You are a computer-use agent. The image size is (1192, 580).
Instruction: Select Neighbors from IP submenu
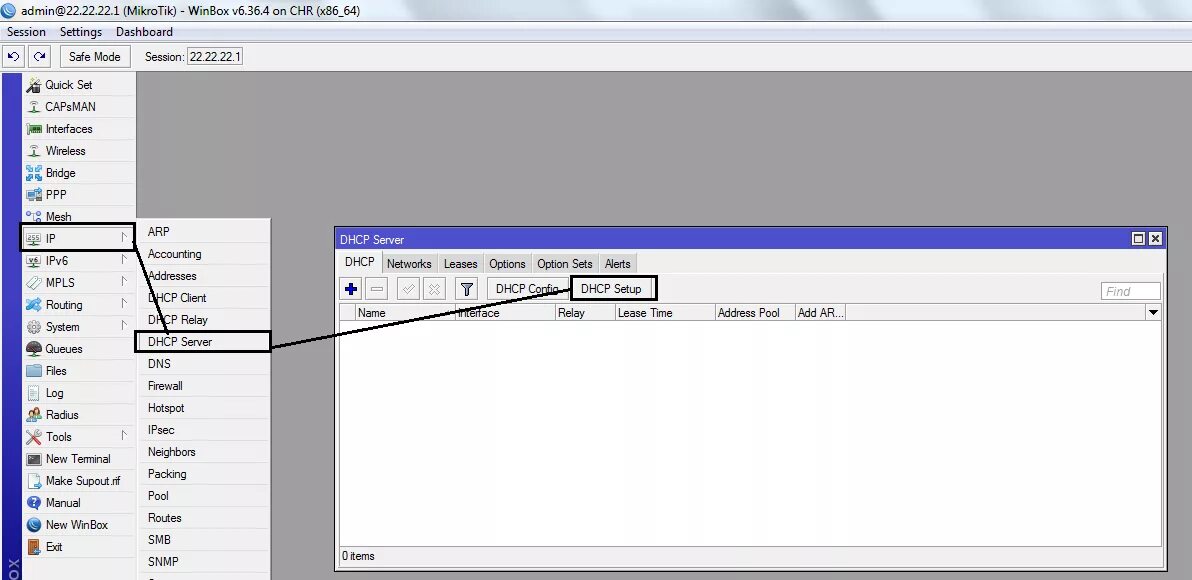(171, 452)
